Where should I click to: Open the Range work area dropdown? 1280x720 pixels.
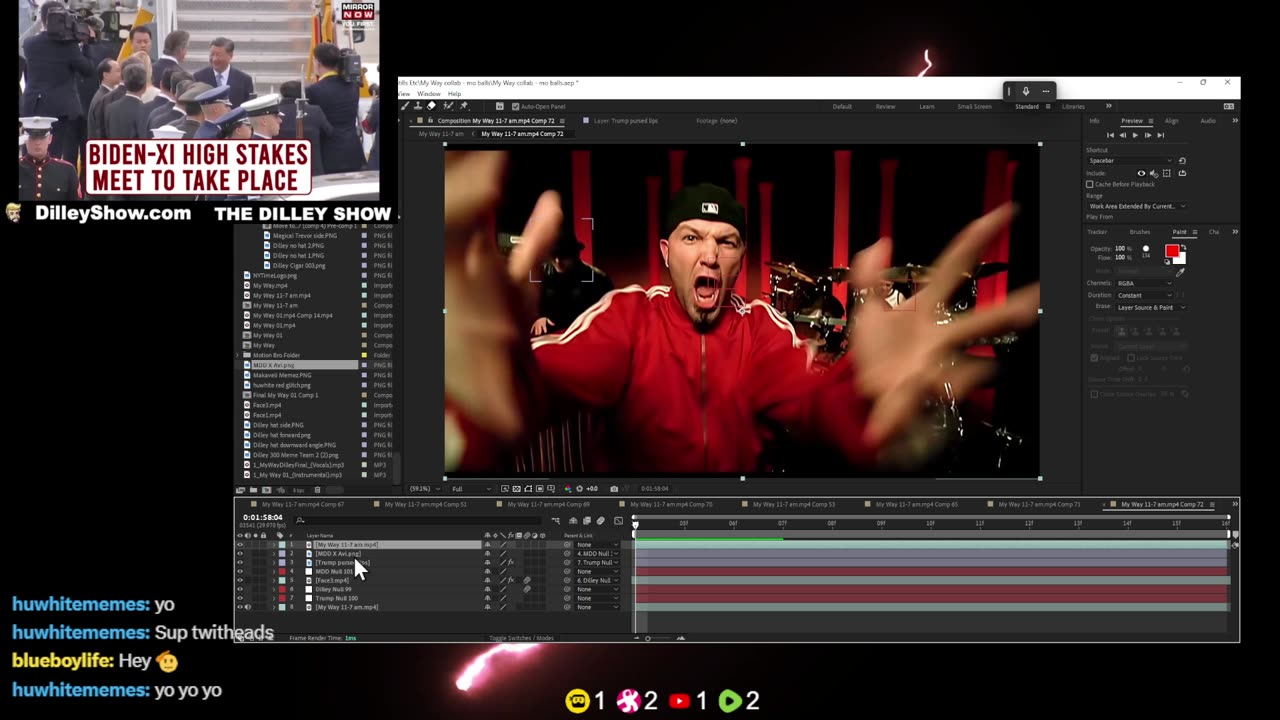(x=1135, y=206)
